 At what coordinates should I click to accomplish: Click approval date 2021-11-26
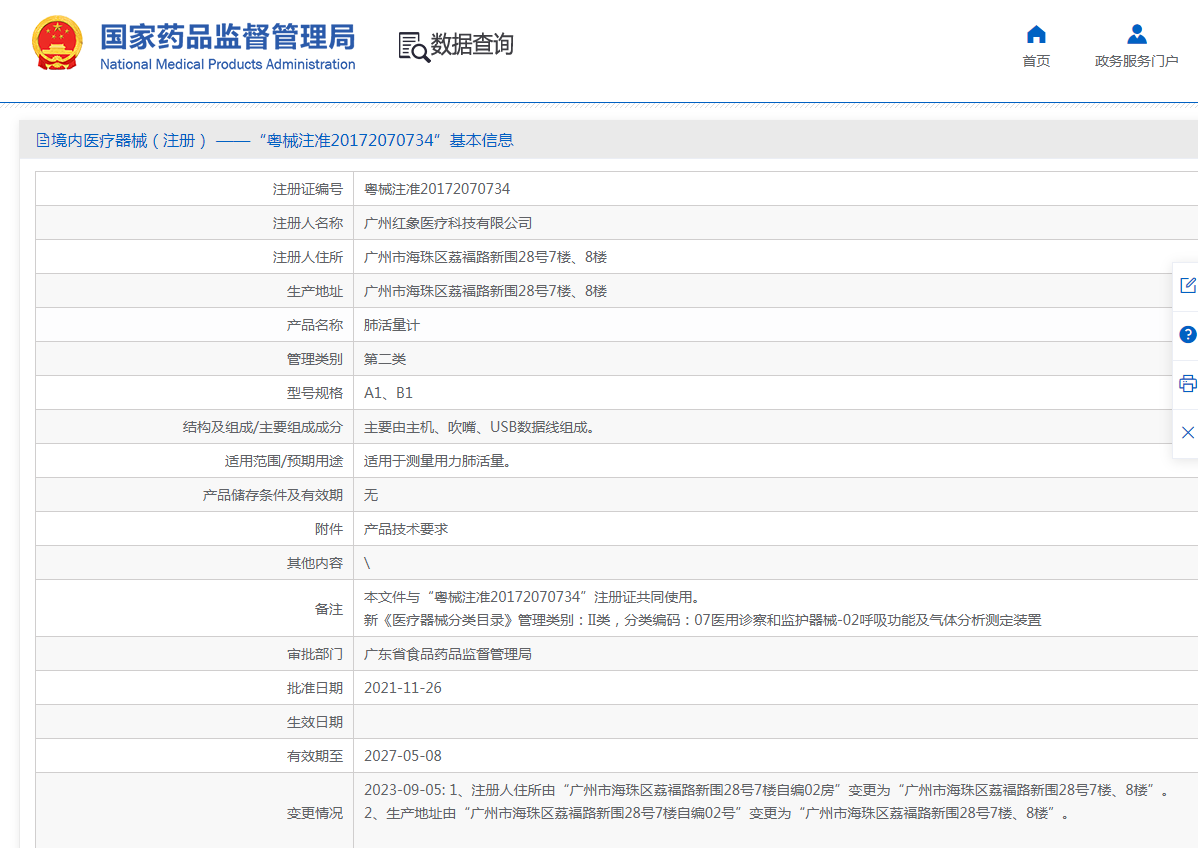tap(403, 688)
